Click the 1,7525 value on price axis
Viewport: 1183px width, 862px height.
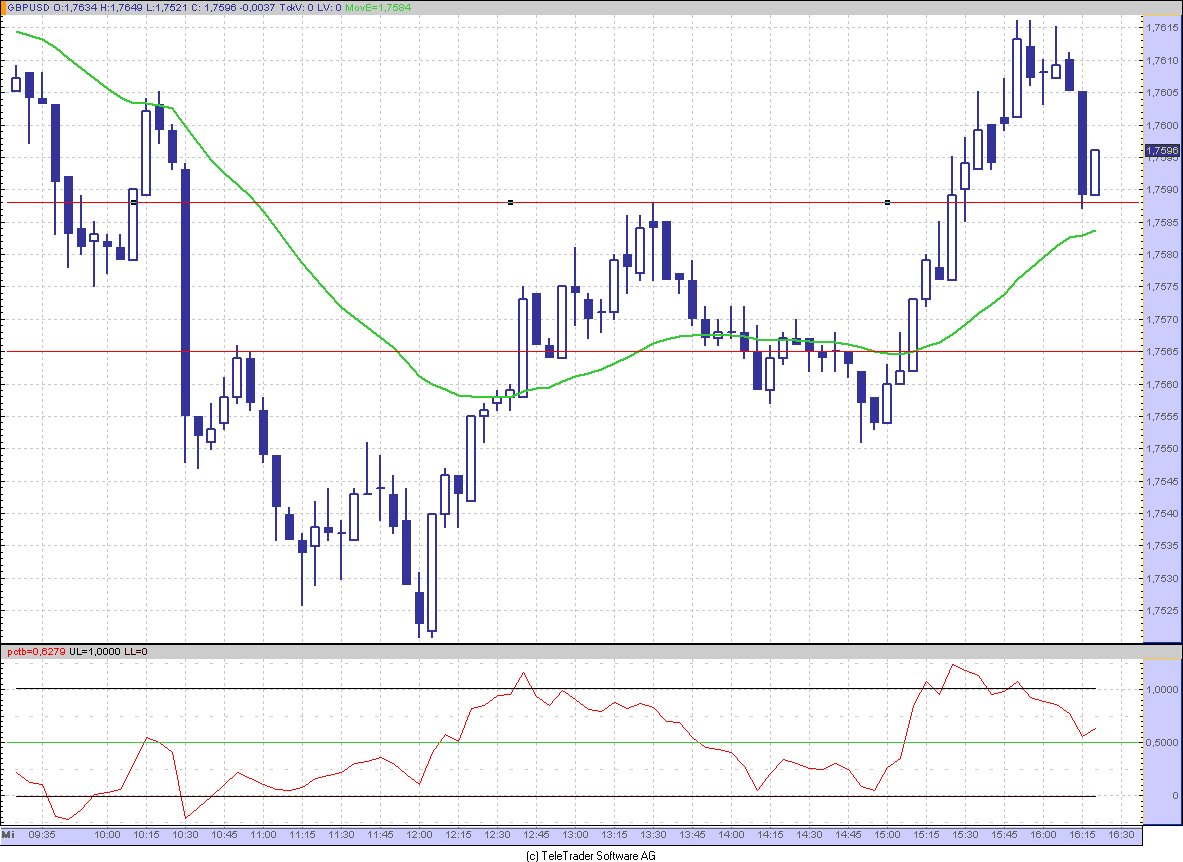[x=1162, y=610]
